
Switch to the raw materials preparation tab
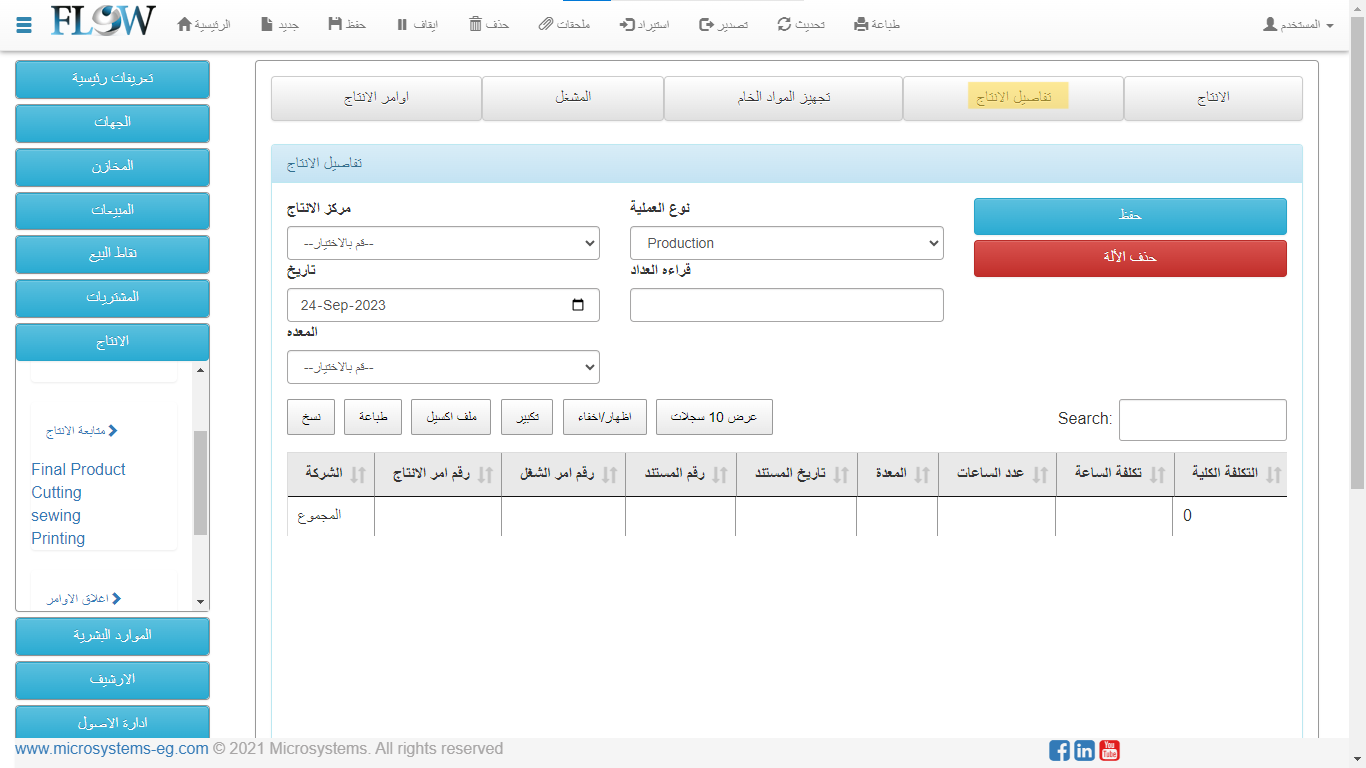click(783, 98)
